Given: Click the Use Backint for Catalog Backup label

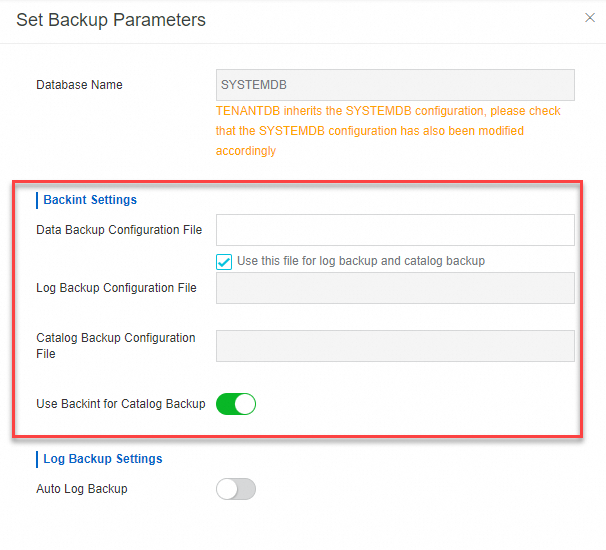Looking at the screenshot, I should coord(120,404).
